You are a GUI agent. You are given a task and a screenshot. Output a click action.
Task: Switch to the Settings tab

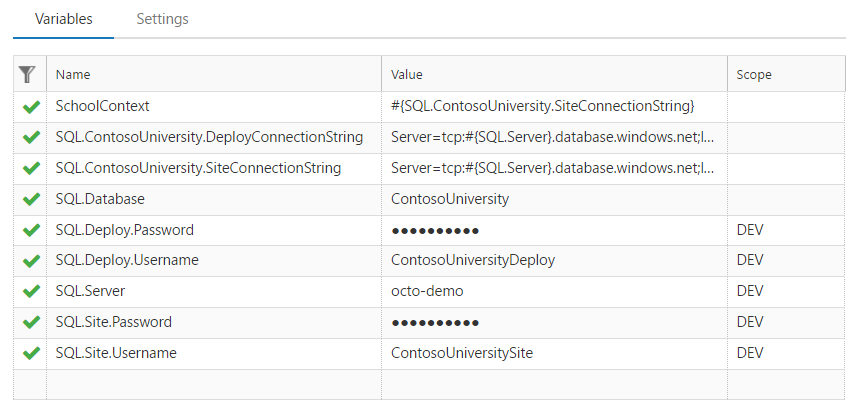[x=162, y=19]
